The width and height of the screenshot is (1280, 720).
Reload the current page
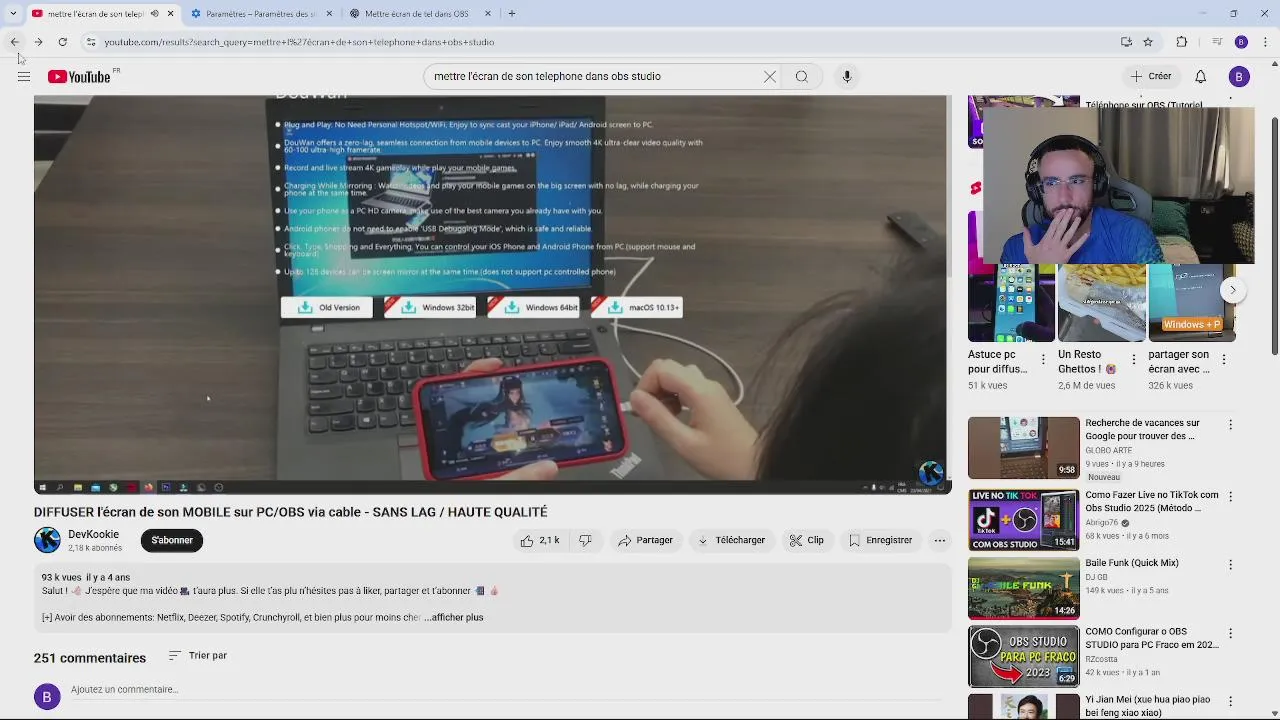[62, 42]
